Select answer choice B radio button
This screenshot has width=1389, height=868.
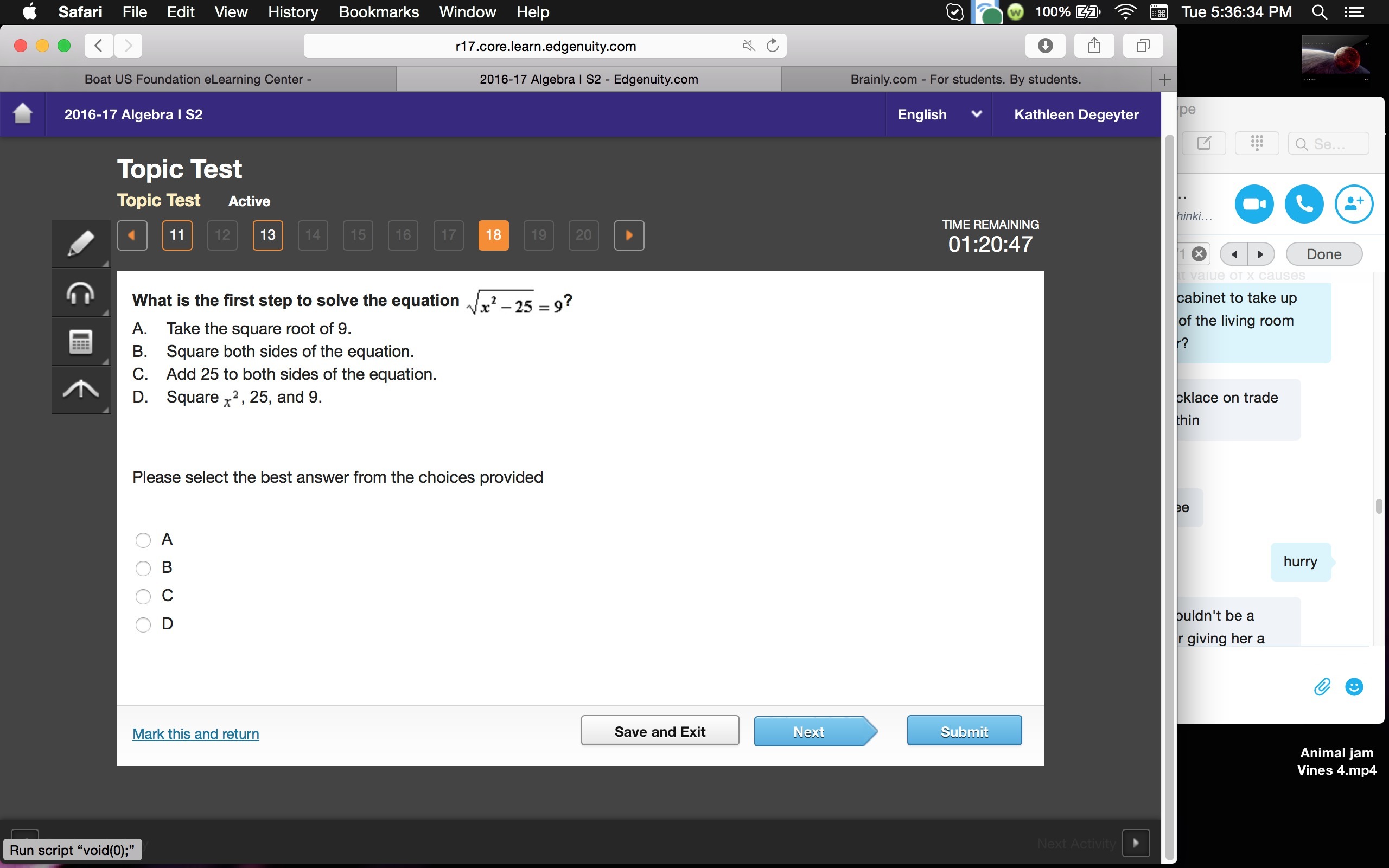(143, 568)
